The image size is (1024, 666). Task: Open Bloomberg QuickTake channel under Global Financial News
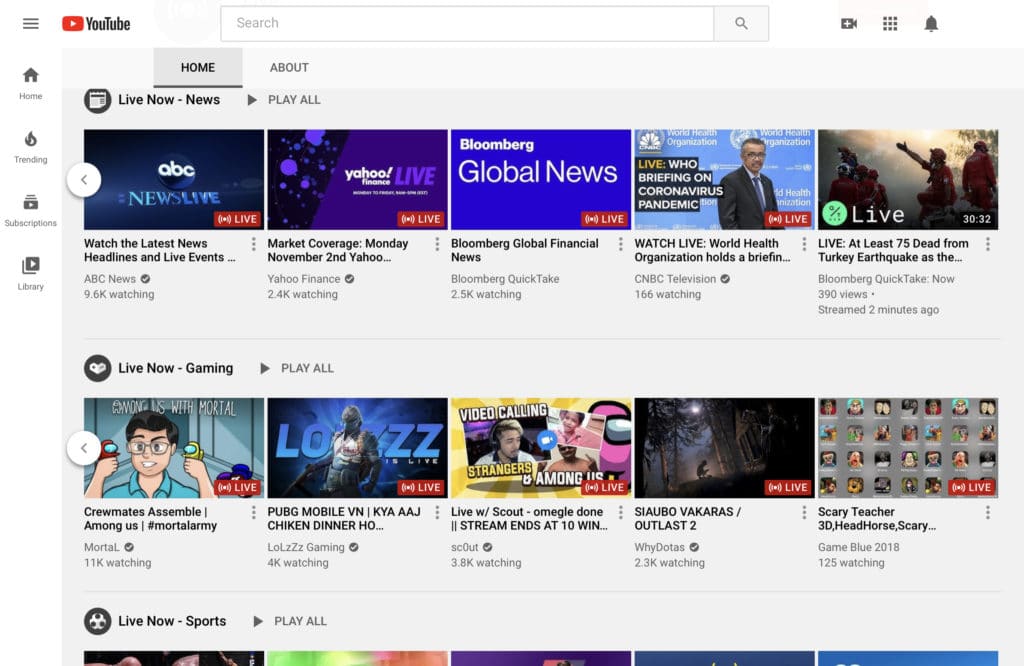[x=505, y=279]
